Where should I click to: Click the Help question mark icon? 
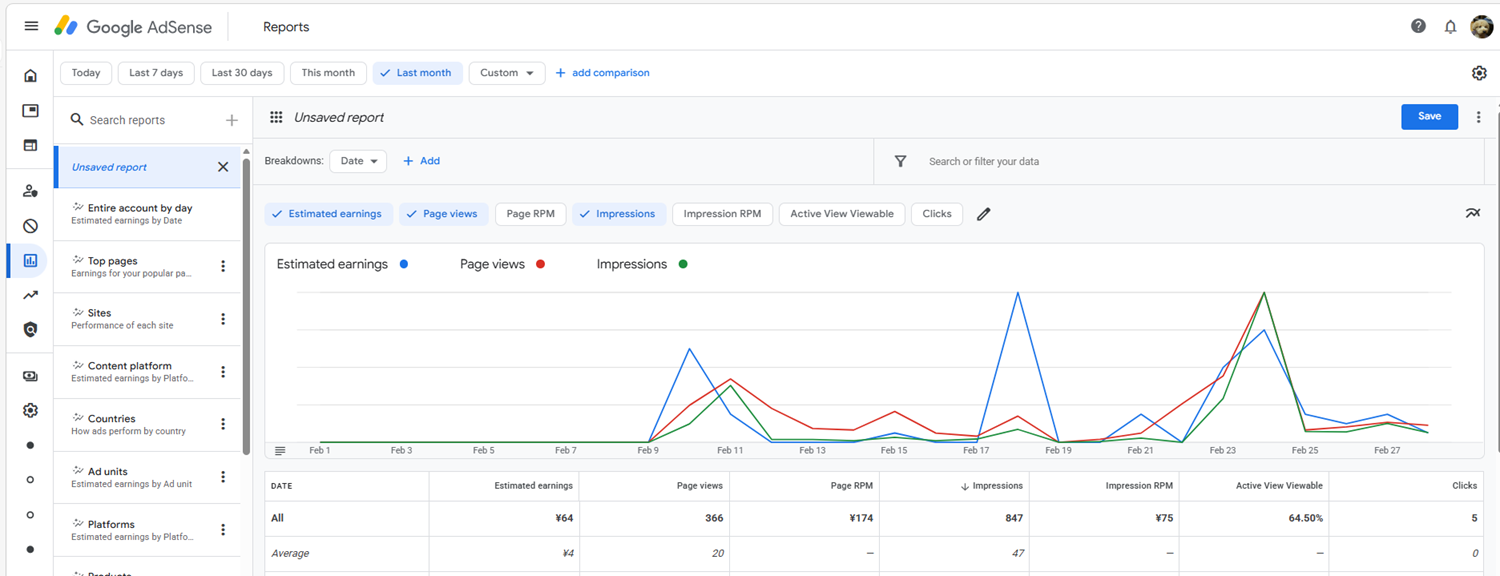pos(1418,26)
